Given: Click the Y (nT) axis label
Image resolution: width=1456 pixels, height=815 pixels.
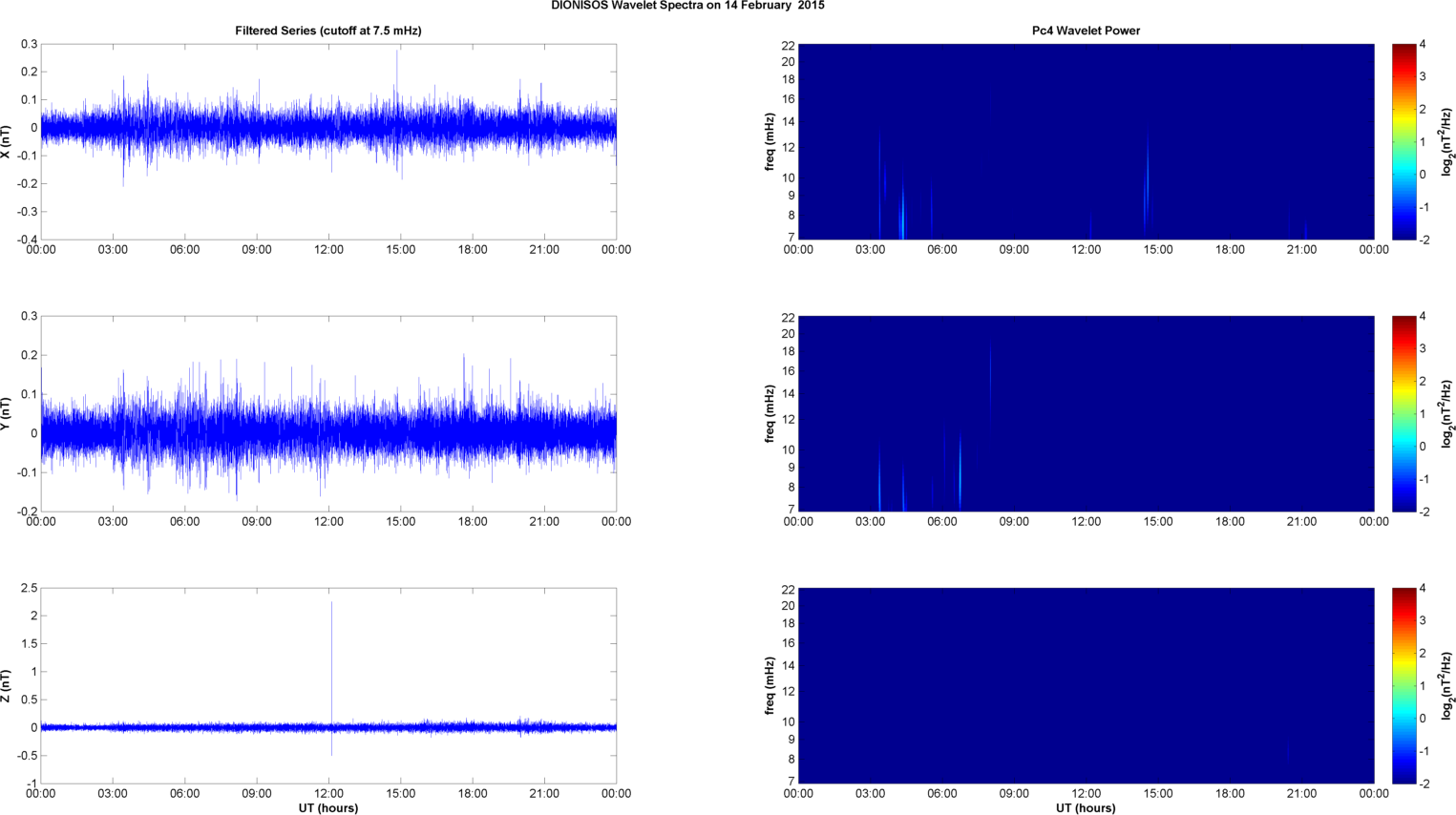Looking at the screenshot, I should pos(6,413).
